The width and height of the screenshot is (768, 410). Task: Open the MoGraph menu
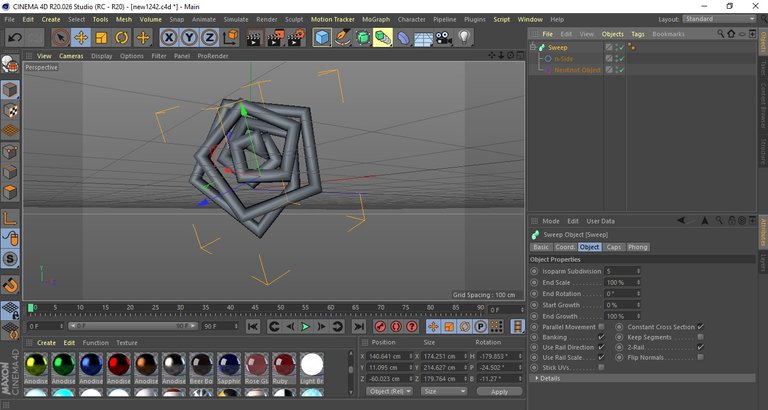(x=376, y=20)
